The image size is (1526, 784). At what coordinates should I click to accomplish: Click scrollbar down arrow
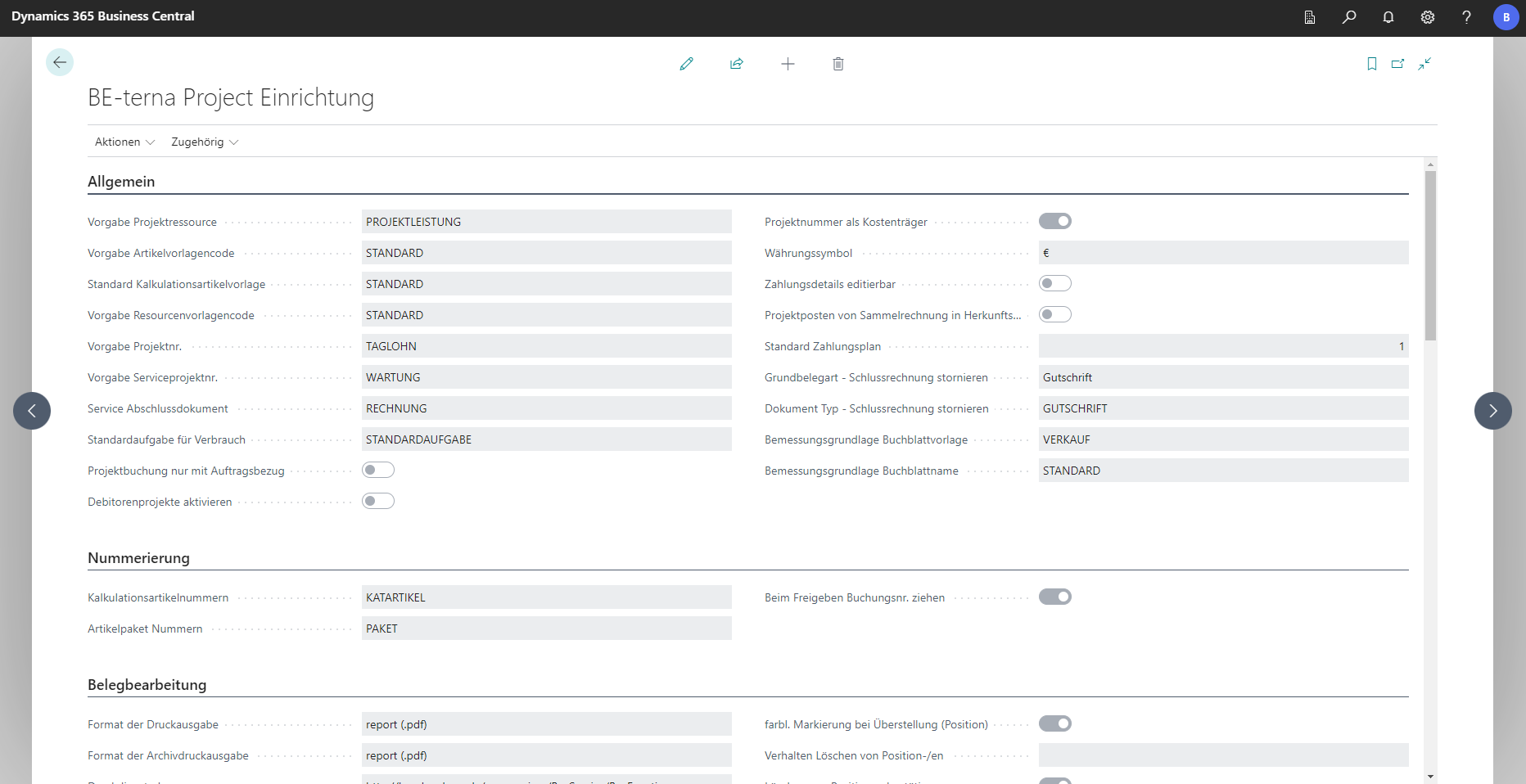coord(1430,776)
